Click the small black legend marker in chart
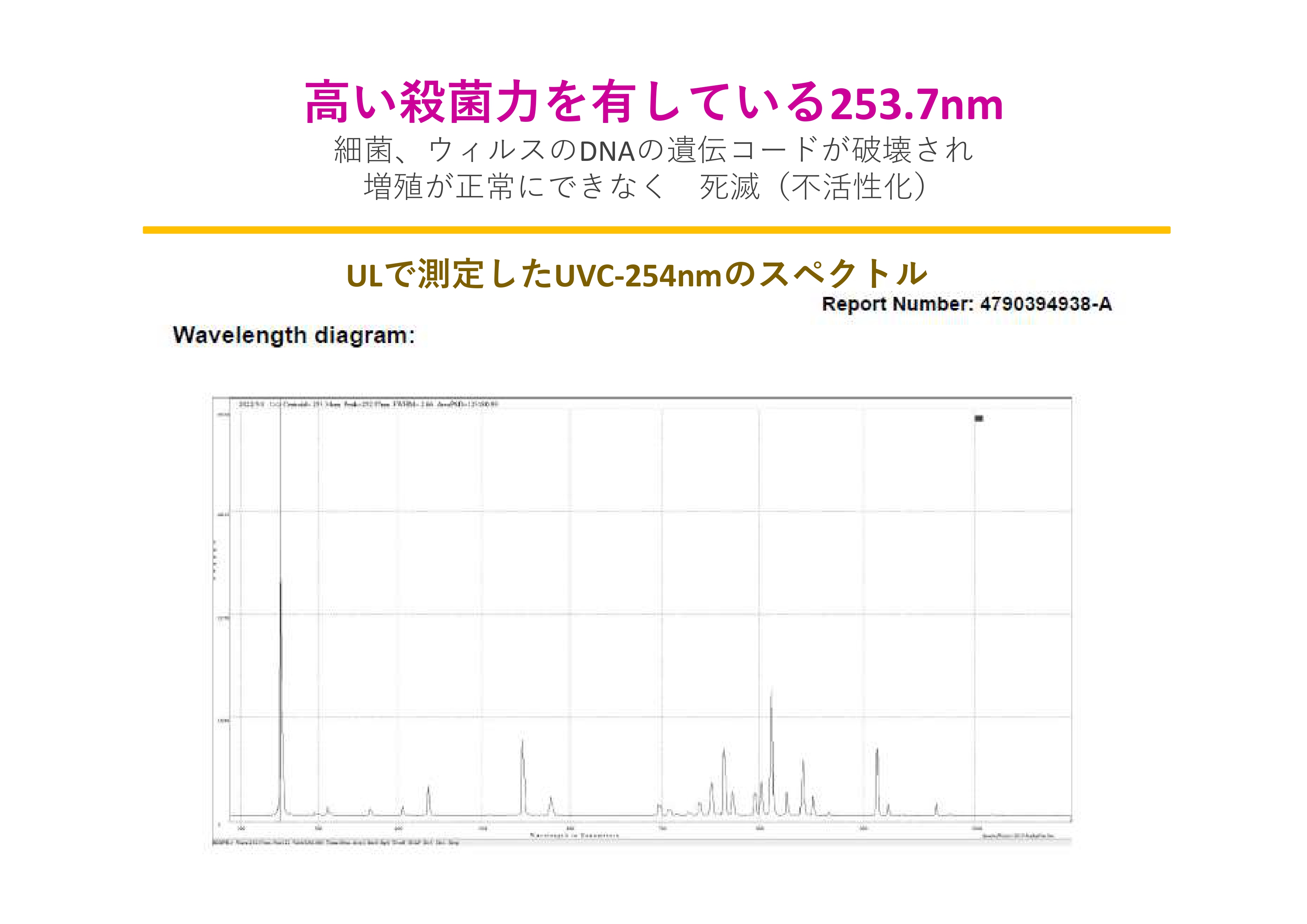This screenshot has width=1307, height=924. [978, 419]
